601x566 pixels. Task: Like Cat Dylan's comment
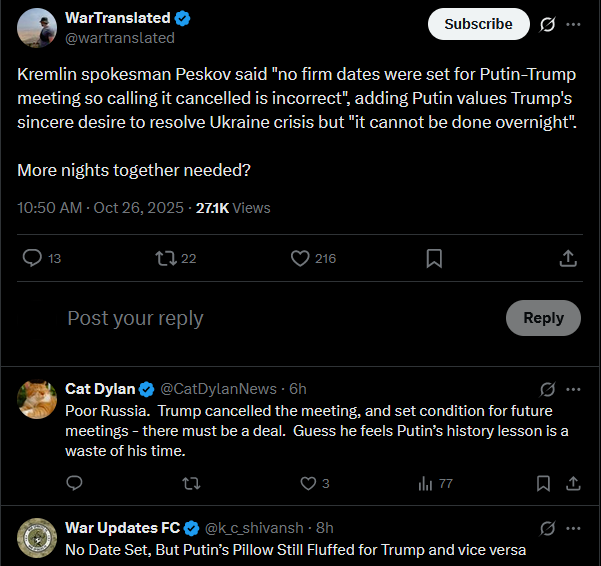point(309,483)
